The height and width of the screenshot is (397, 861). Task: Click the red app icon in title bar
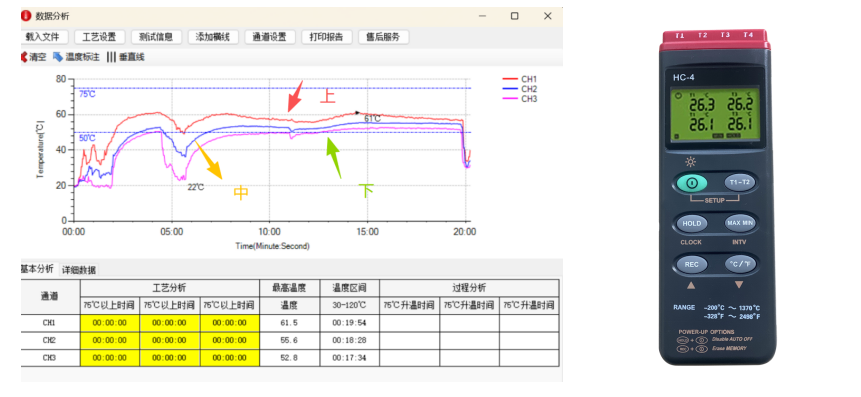pos(25,16)
